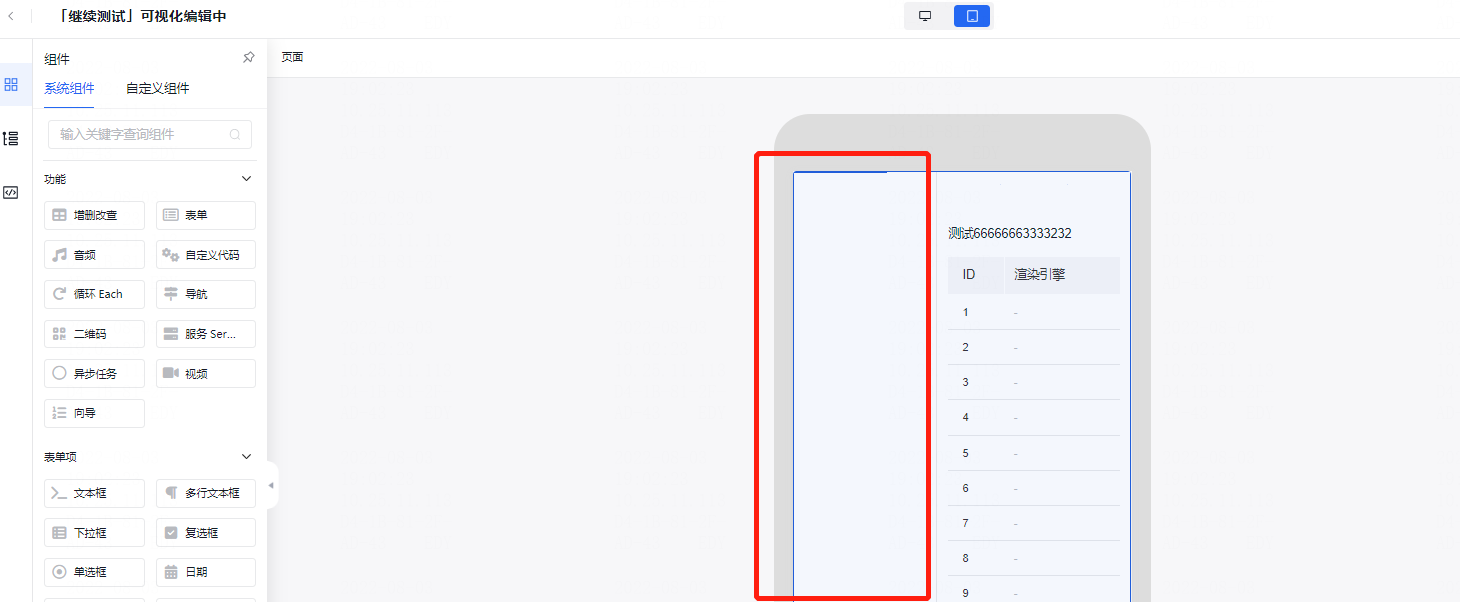Collapse the 功能 section
The height and width of the screenshot is (602, 1460).
coord(248,179)
